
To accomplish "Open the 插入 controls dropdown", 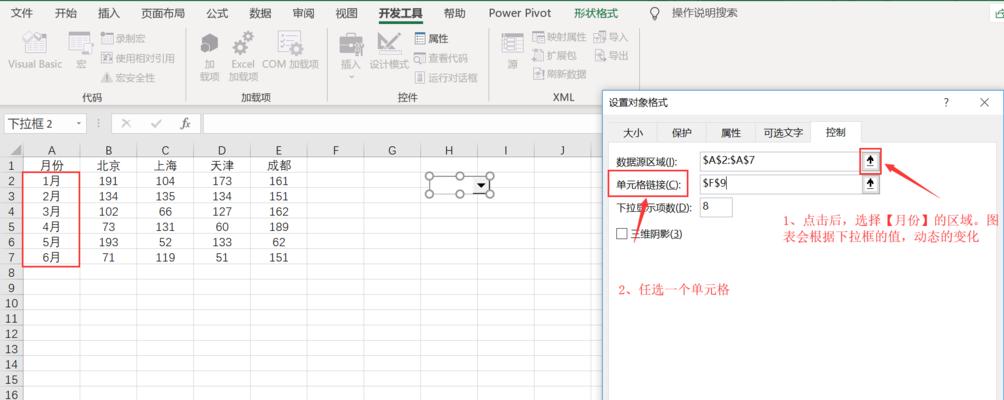I will 351,56.
